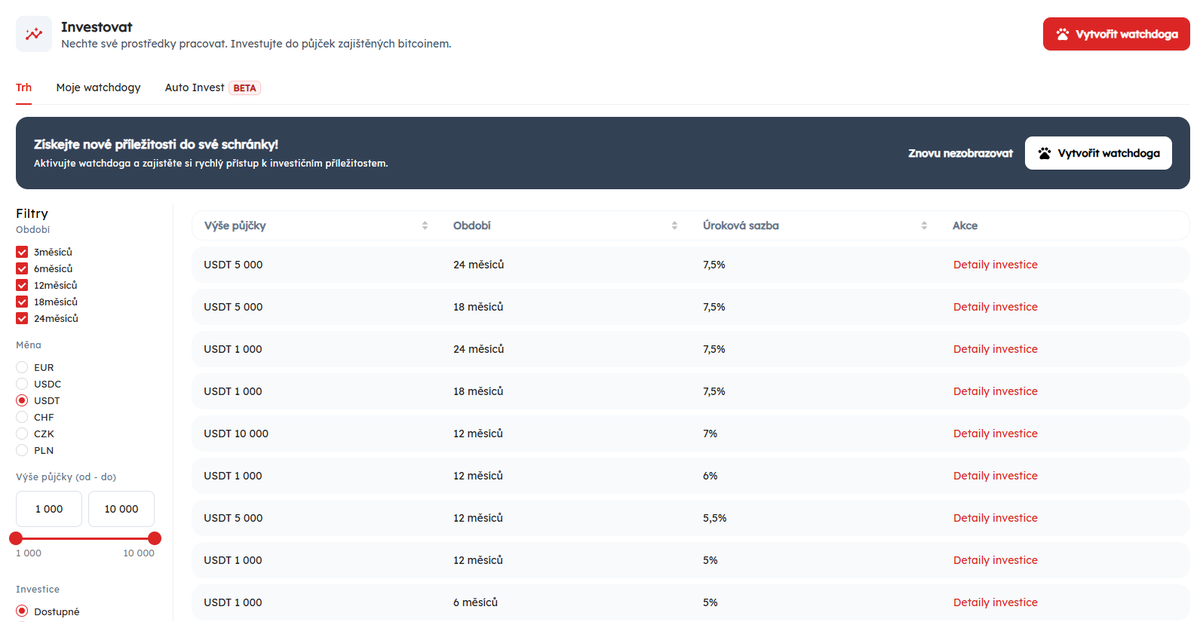This screenshot has height=622, width=1200.
Task: Select PLN currency radio button
Action: tap(22, 450)
